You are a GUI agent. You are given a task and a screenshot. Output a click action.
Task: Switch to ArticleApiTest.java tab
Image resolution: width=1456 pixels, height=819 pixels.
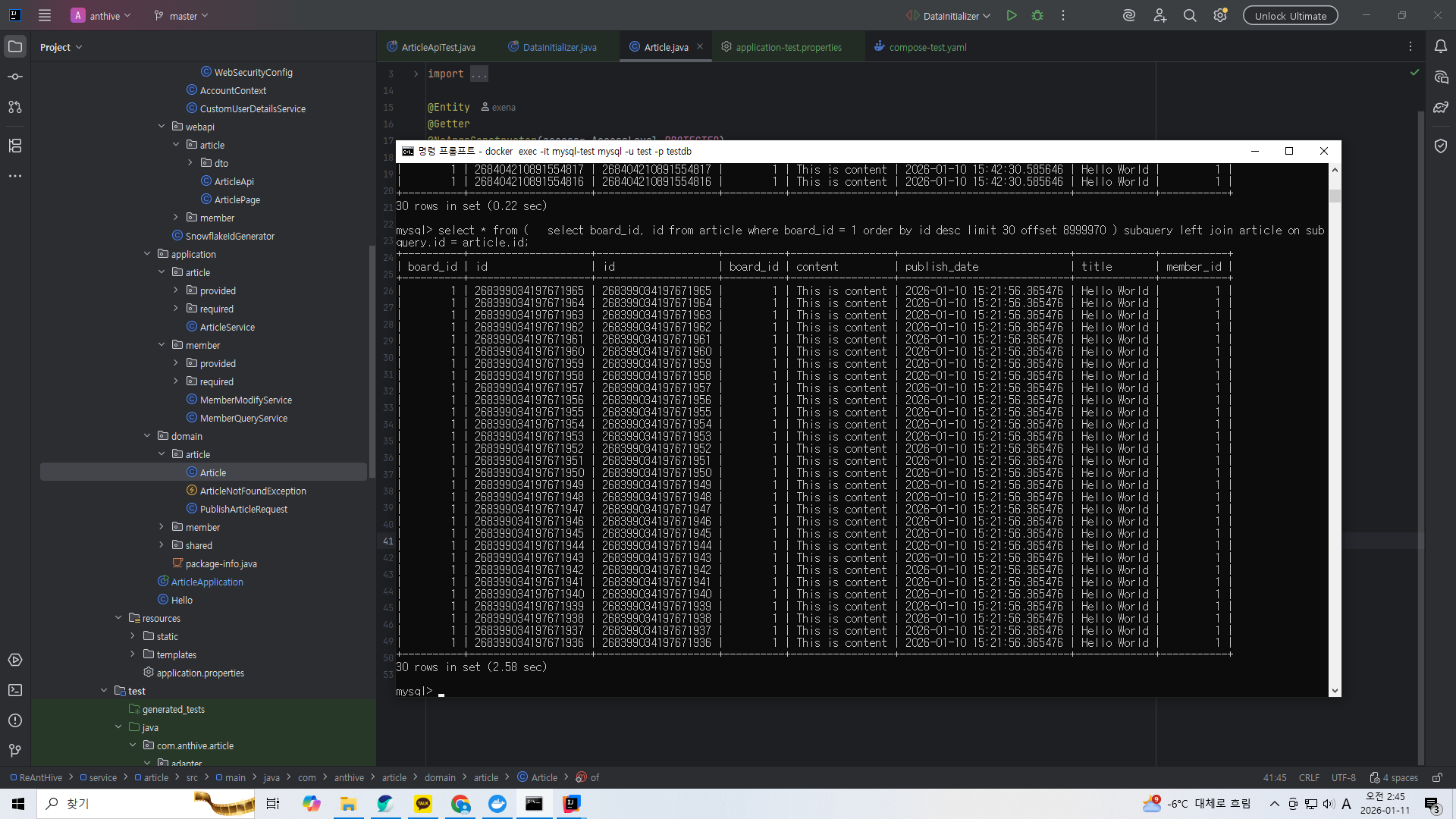(438, 47)
